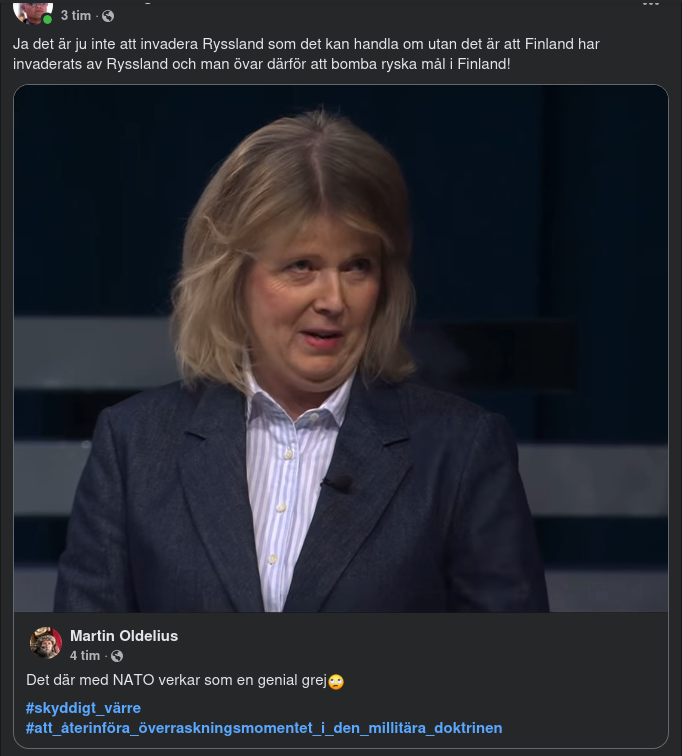Click the globe icon beside "4 tim"

tap(117, 656)
